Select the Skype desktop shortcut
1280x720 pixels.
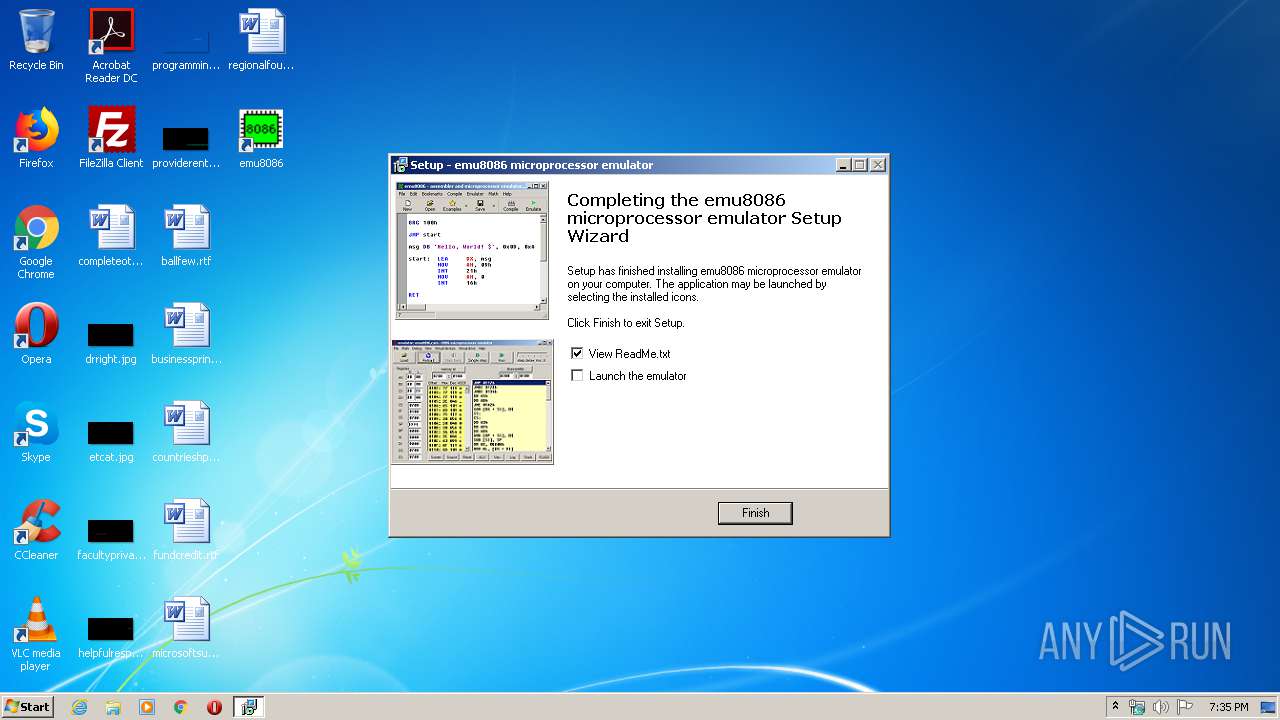point(36,432)
